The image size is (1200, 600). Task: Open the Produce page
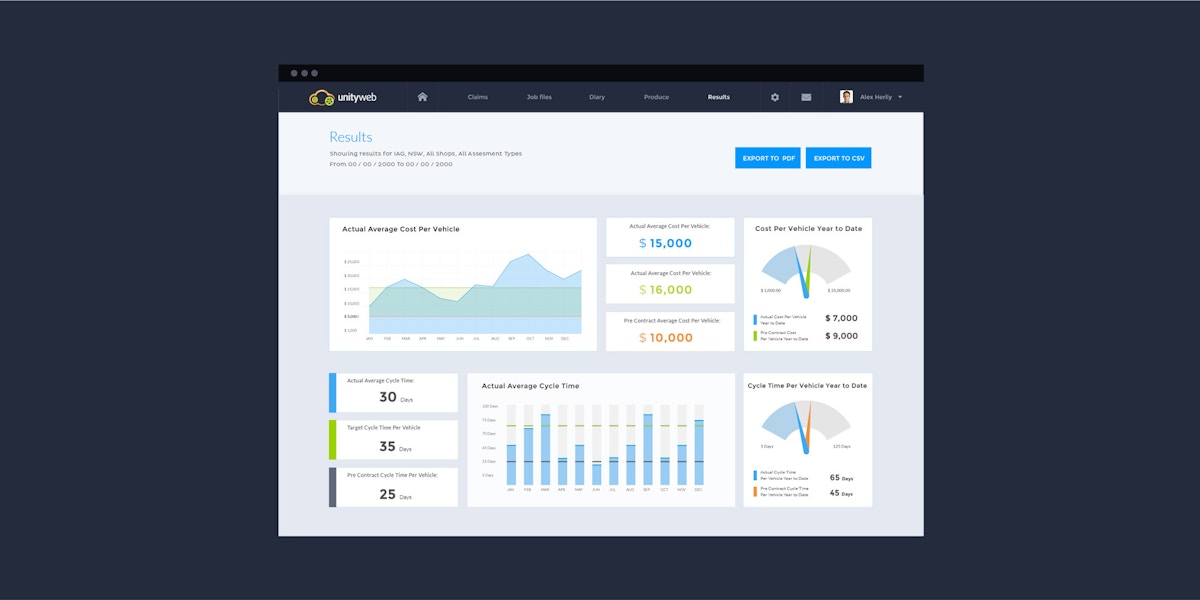656,97
